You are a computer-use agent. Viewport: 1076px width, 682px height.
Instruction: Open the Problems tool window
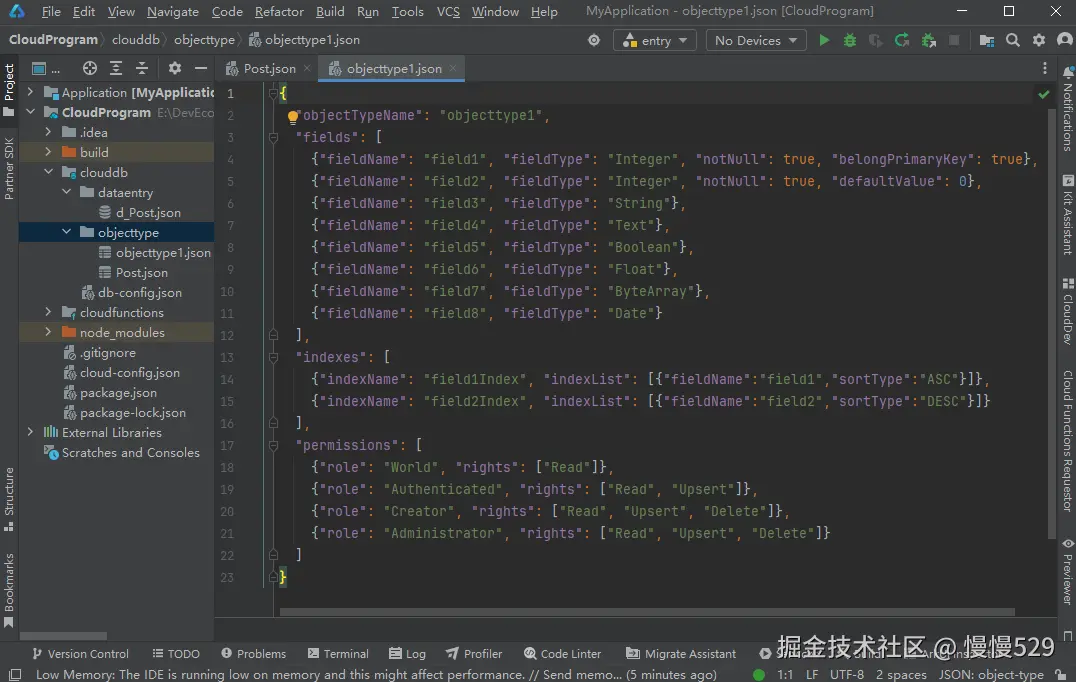coord(253,654)
